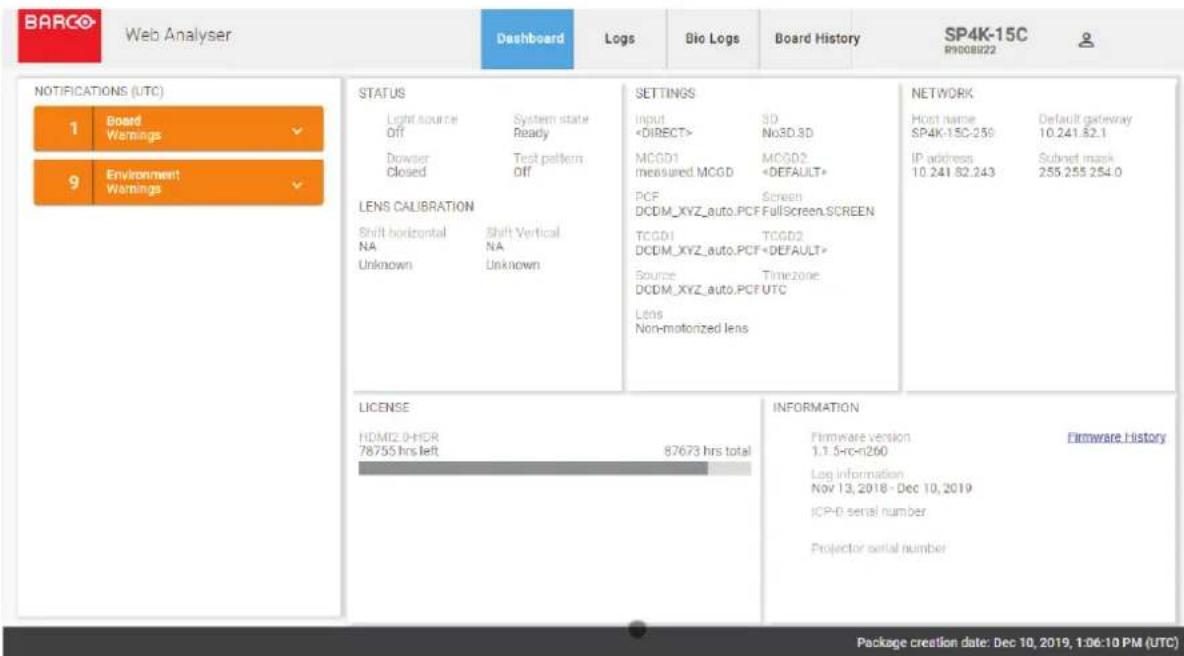Click the ICP-D serial number label
Viewport: 1184px width, 656px height.
(868, 512)
